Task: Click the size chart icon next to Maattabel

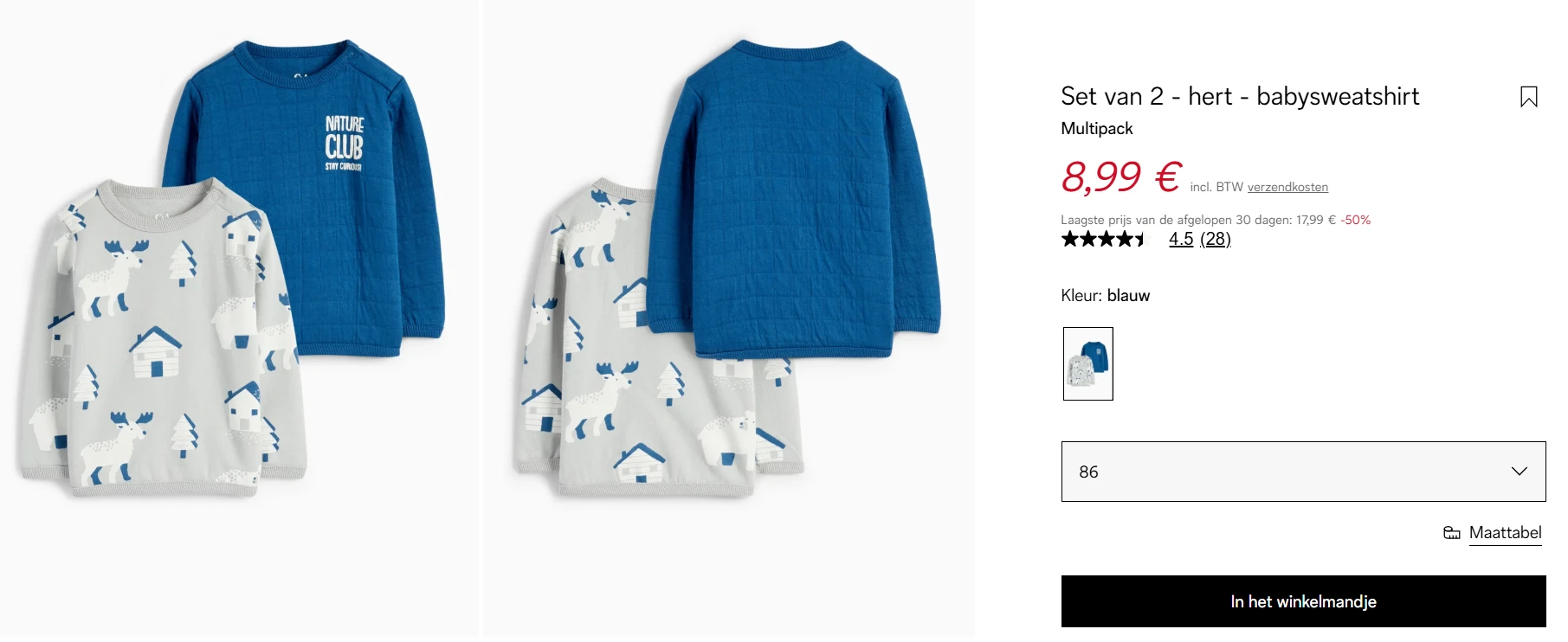Action: tap(1453, 532)
